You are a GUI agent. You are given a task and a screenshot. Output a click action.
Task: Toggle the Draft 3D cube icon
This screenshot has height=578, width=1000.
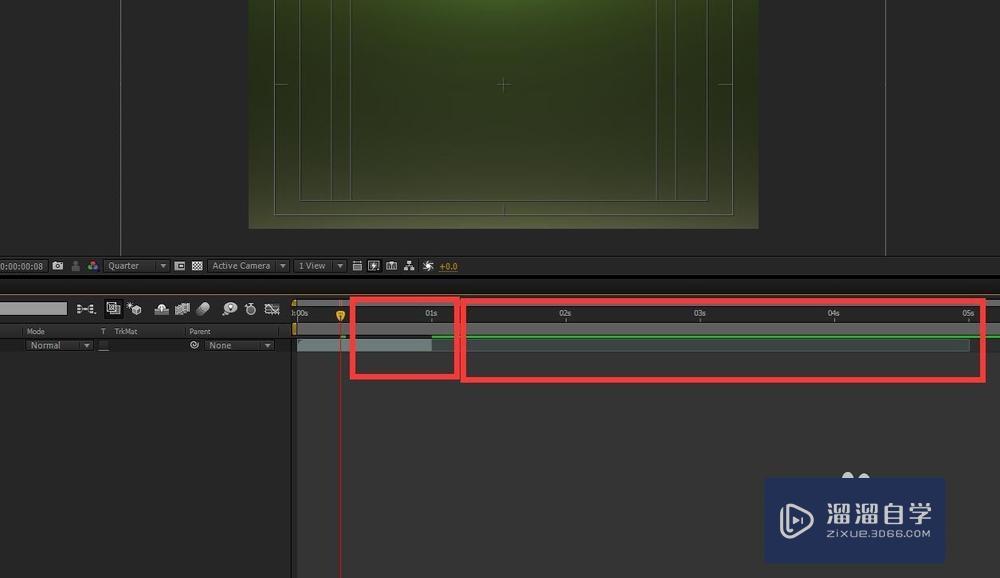pos(134,309)
